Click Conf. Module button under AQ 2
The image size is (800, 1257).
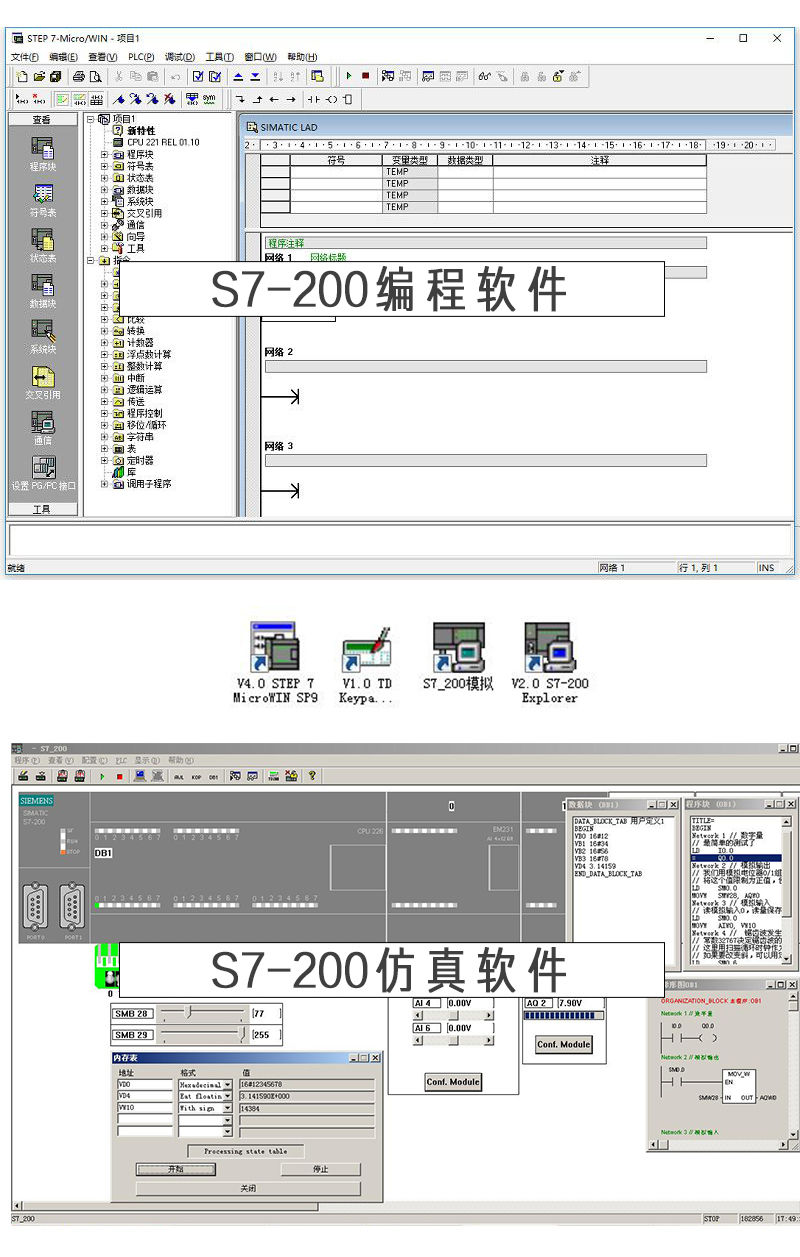[564, 1044]
